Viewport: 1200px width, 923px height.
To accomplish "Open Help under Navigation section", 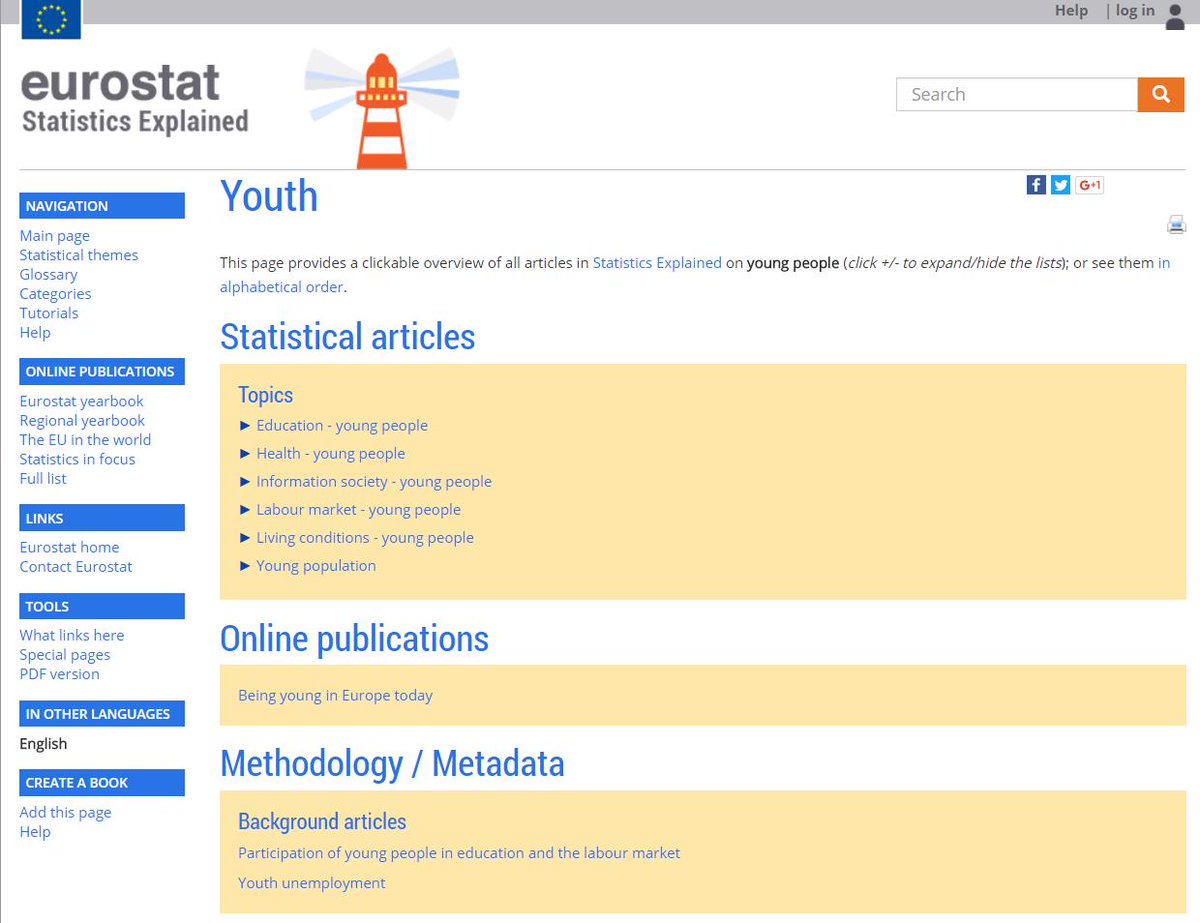I will [35, 332].
